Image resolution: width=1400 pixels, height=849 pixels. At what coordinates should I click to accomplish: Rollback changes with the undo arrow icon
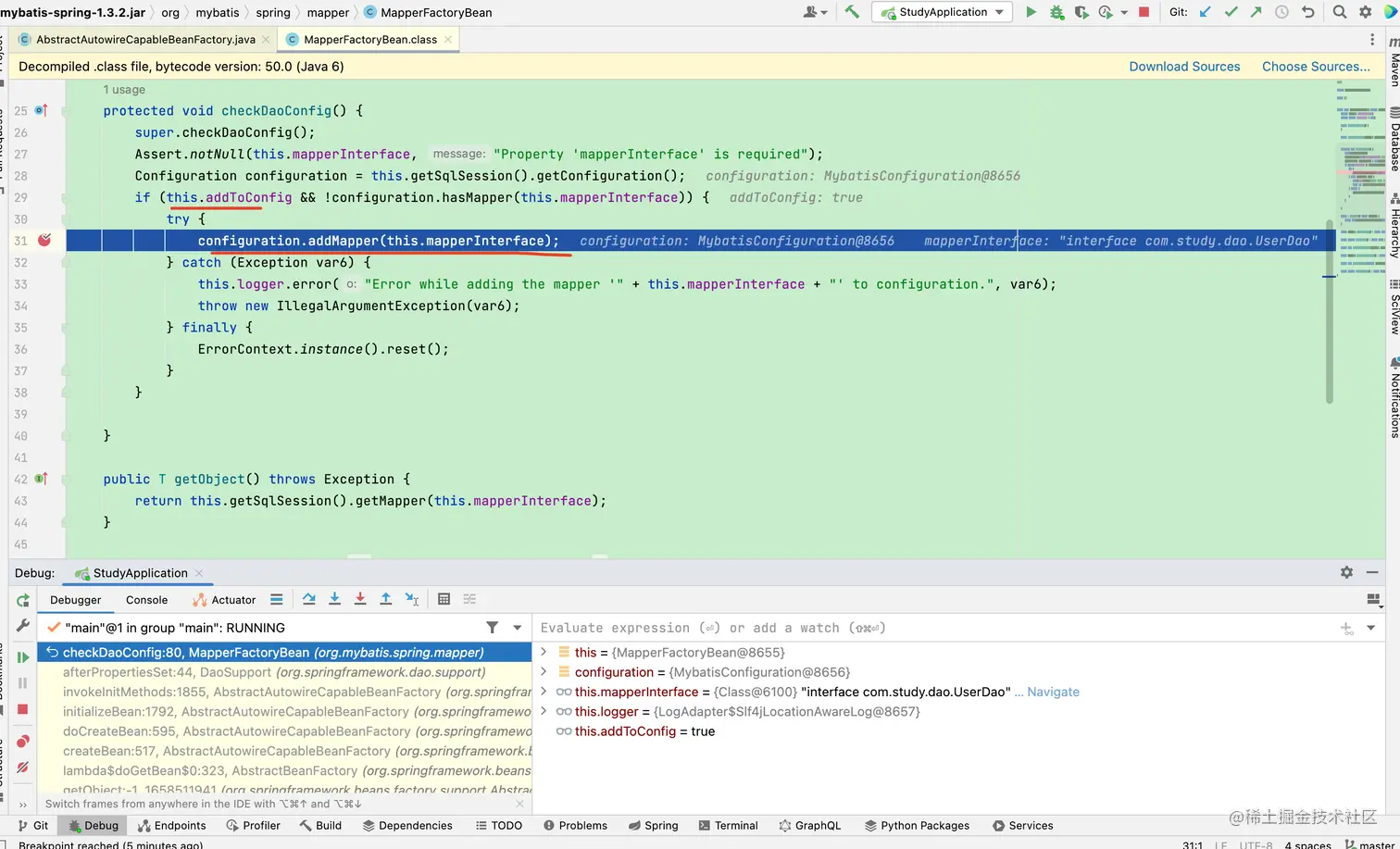click(x=1307, y=12)
